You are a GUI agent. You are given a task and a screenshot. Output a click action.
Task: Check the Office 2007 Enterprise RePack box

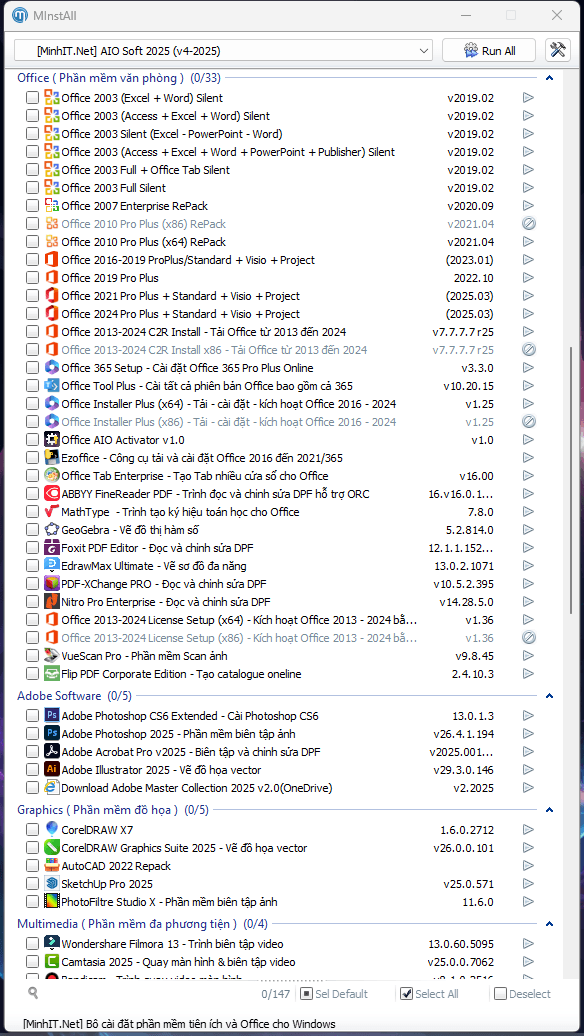click(32, 206)
